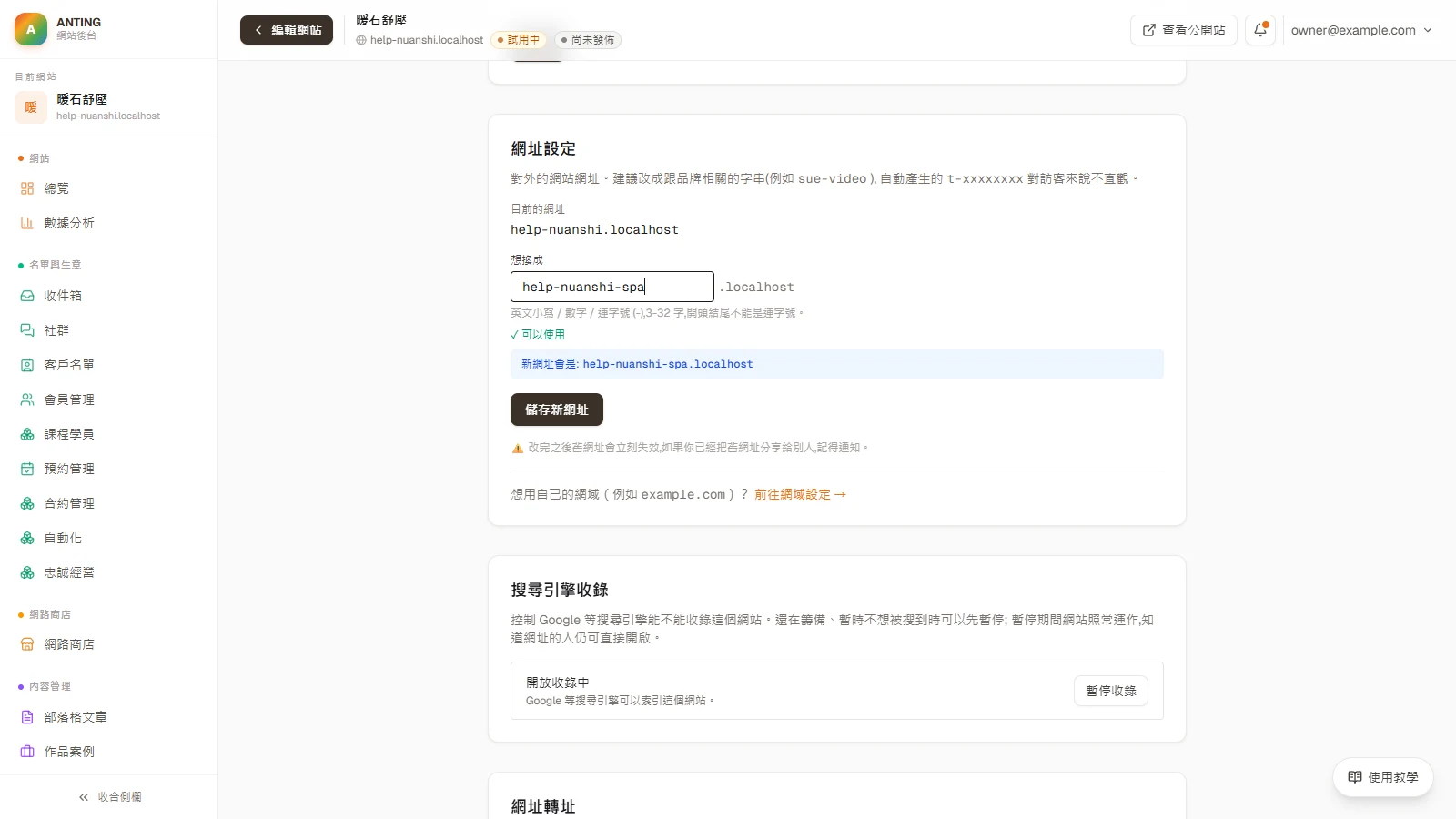Click the 可以使用 availability message
Screen dimensions: 1456x819
click(x=538, y=335)
